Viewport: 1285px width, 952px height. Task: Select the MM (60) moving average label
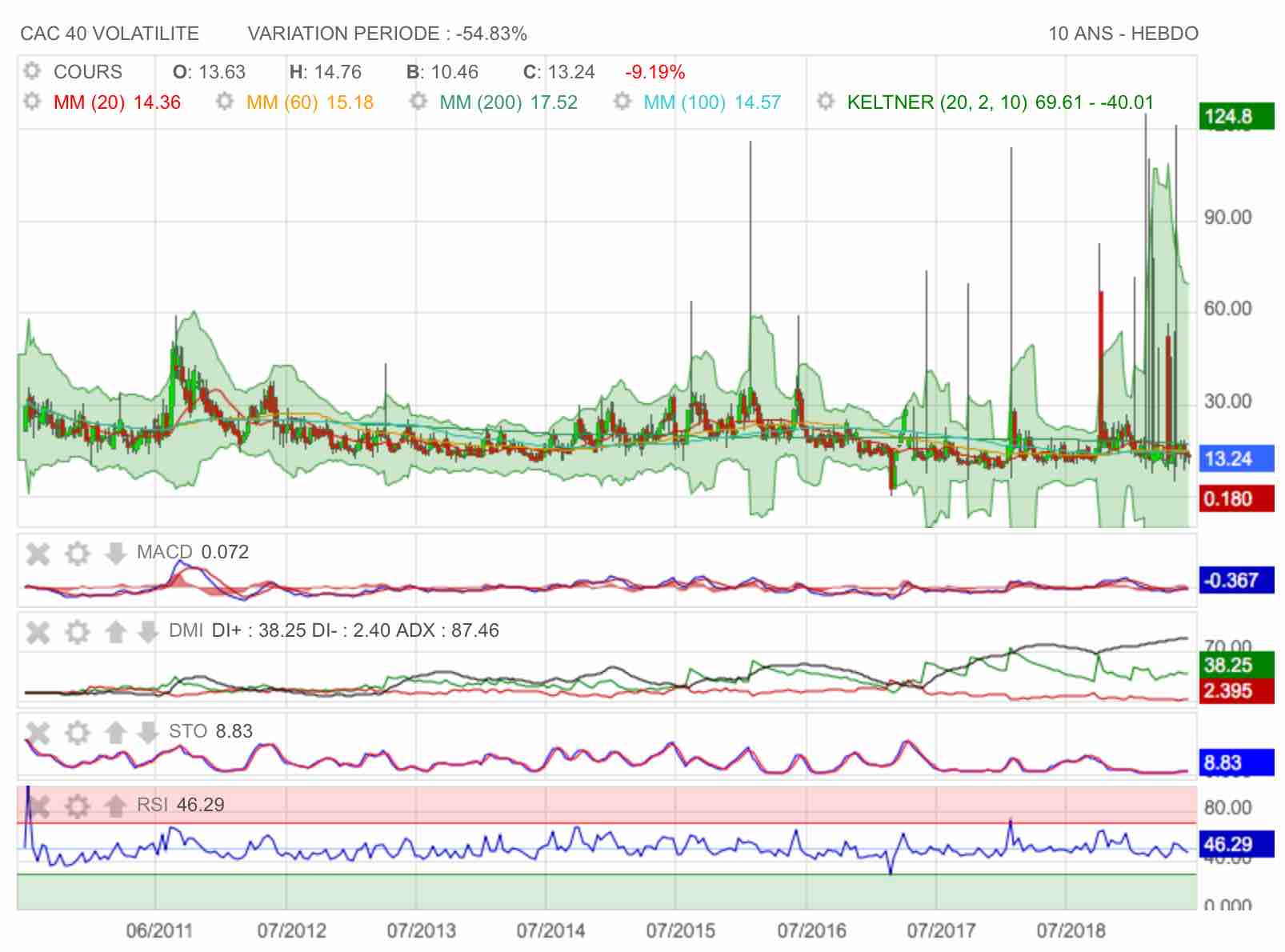pos(282,102)
